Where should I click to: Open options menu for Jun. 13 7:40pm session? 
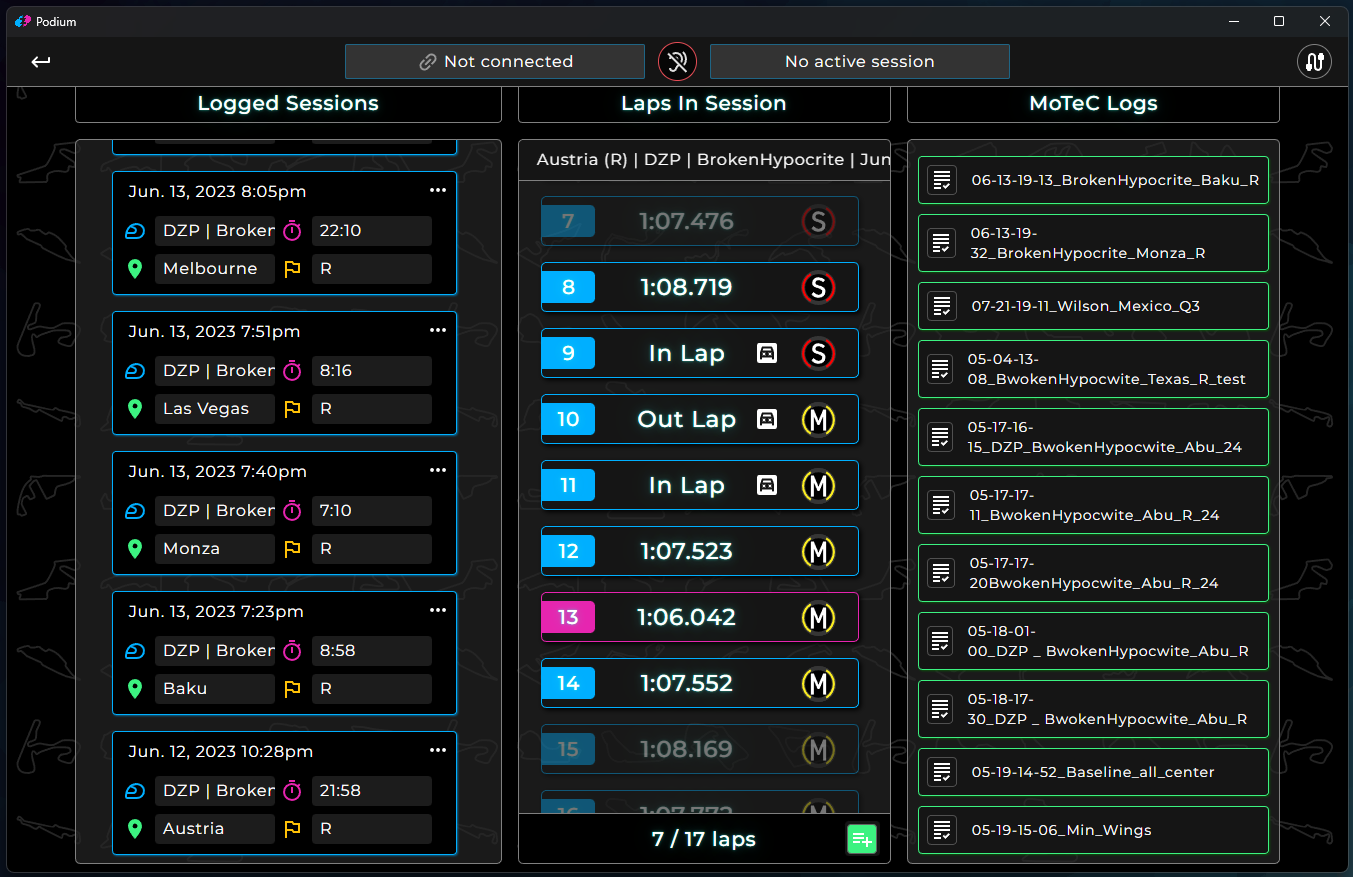(438, 470)
